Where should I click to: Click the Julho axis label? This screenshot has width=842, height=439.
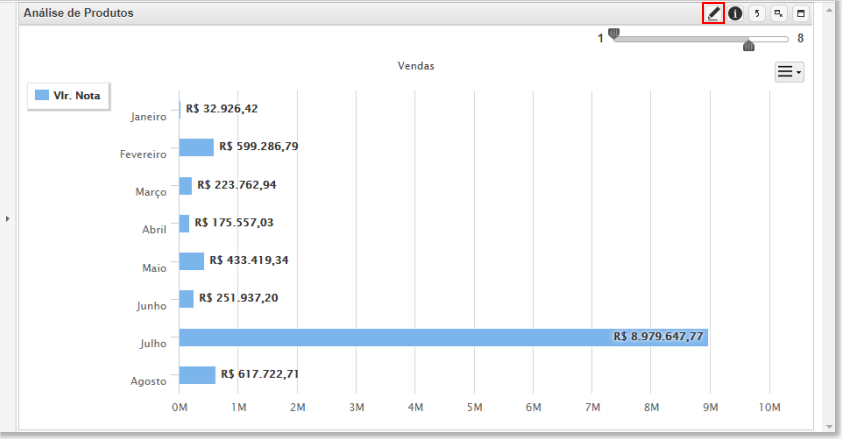[x=154, y=343]
